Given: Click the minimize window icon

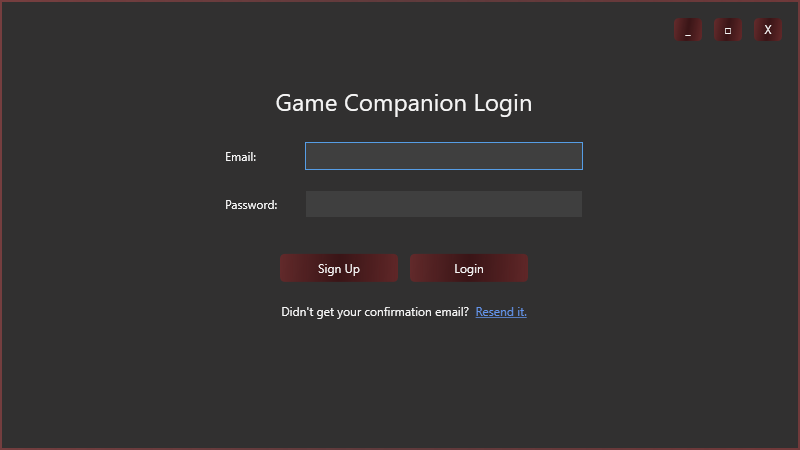Looking at the screenshot, I should pos(688,30).
